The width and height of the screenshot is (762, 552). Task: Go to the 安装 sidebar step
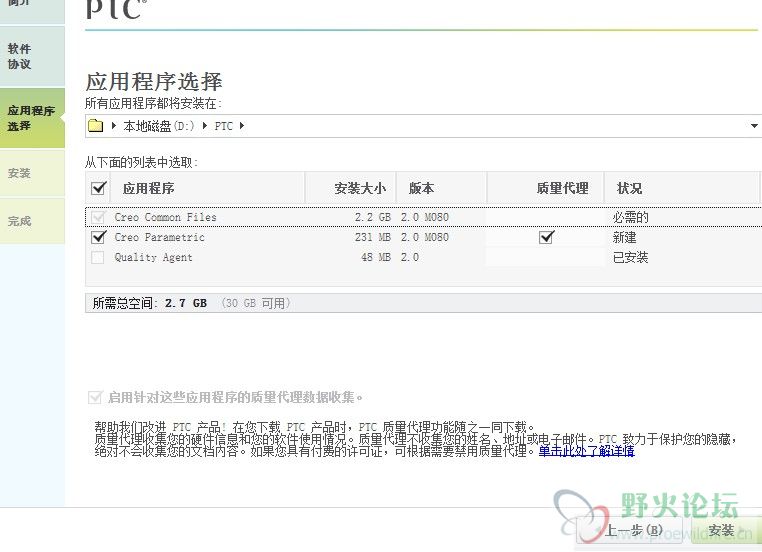pos(32,173)
